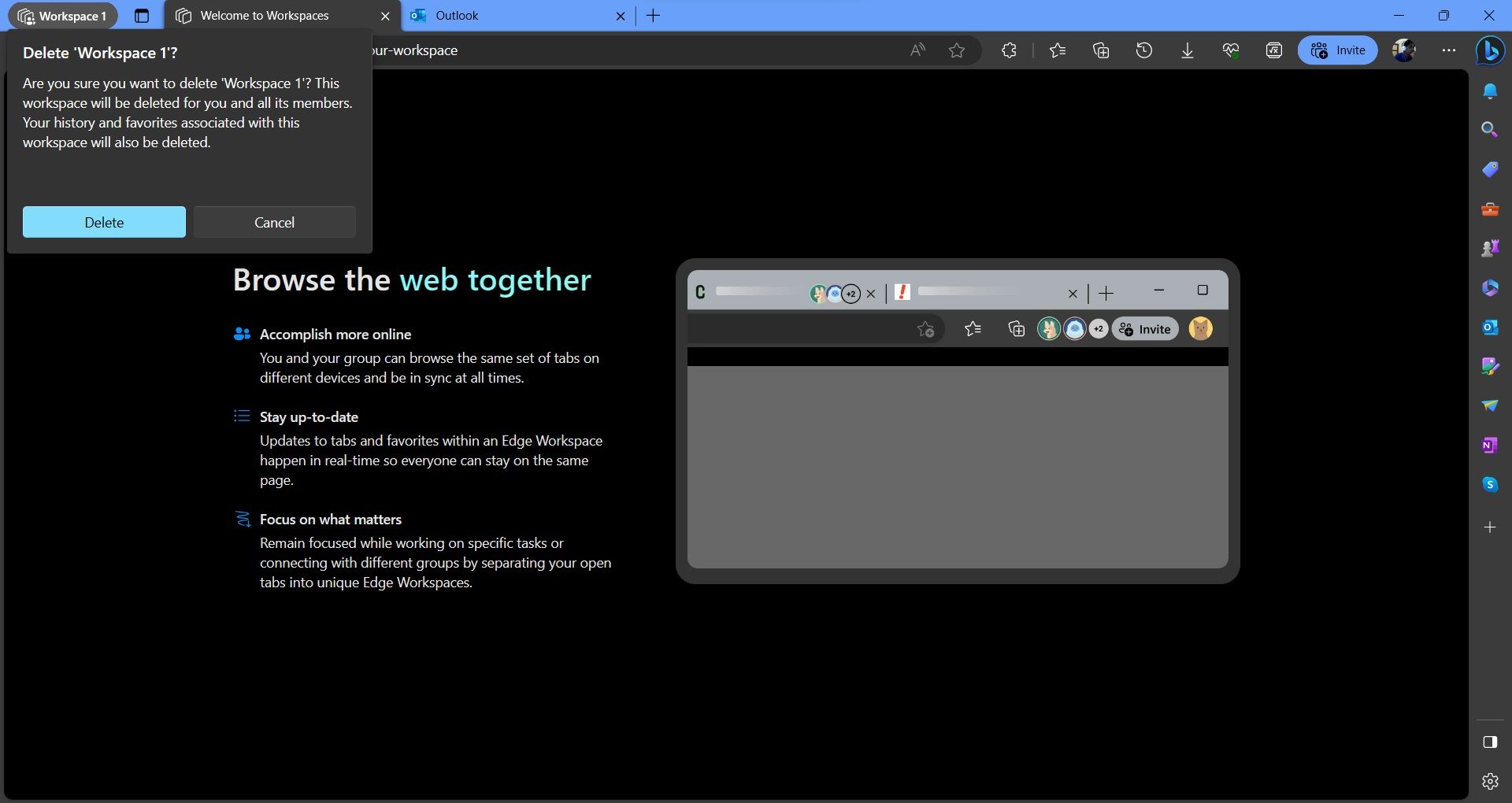Toggle read aloud for this page
The width and height of the screenshot is (1512, 803).
[x=917, y=50]
